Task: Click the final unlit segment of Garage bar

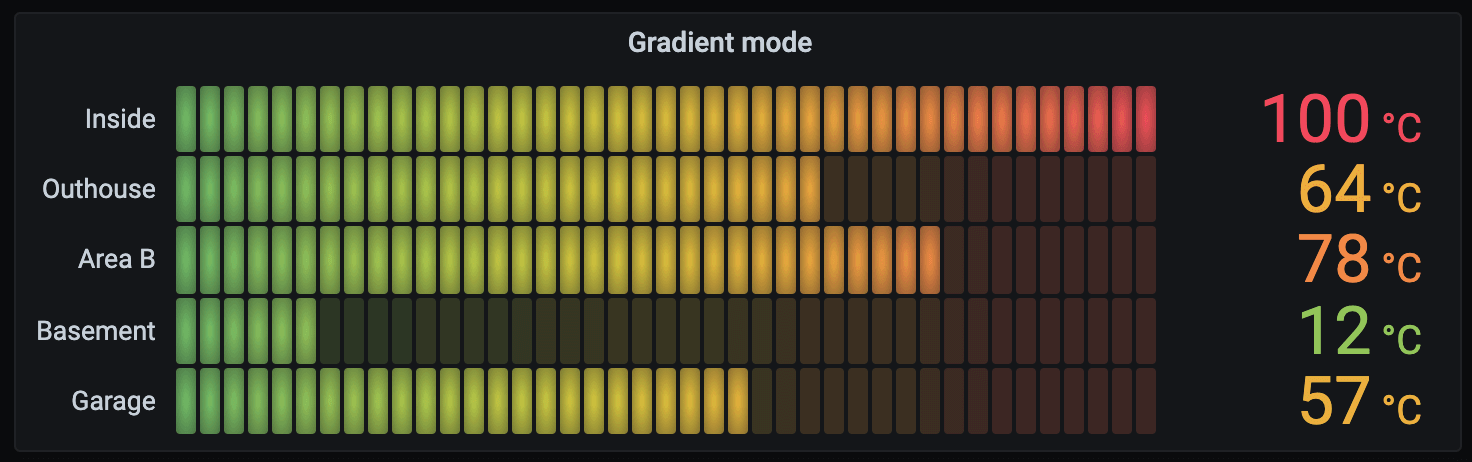Action: pyautogui.click(x=1146, y=401)
